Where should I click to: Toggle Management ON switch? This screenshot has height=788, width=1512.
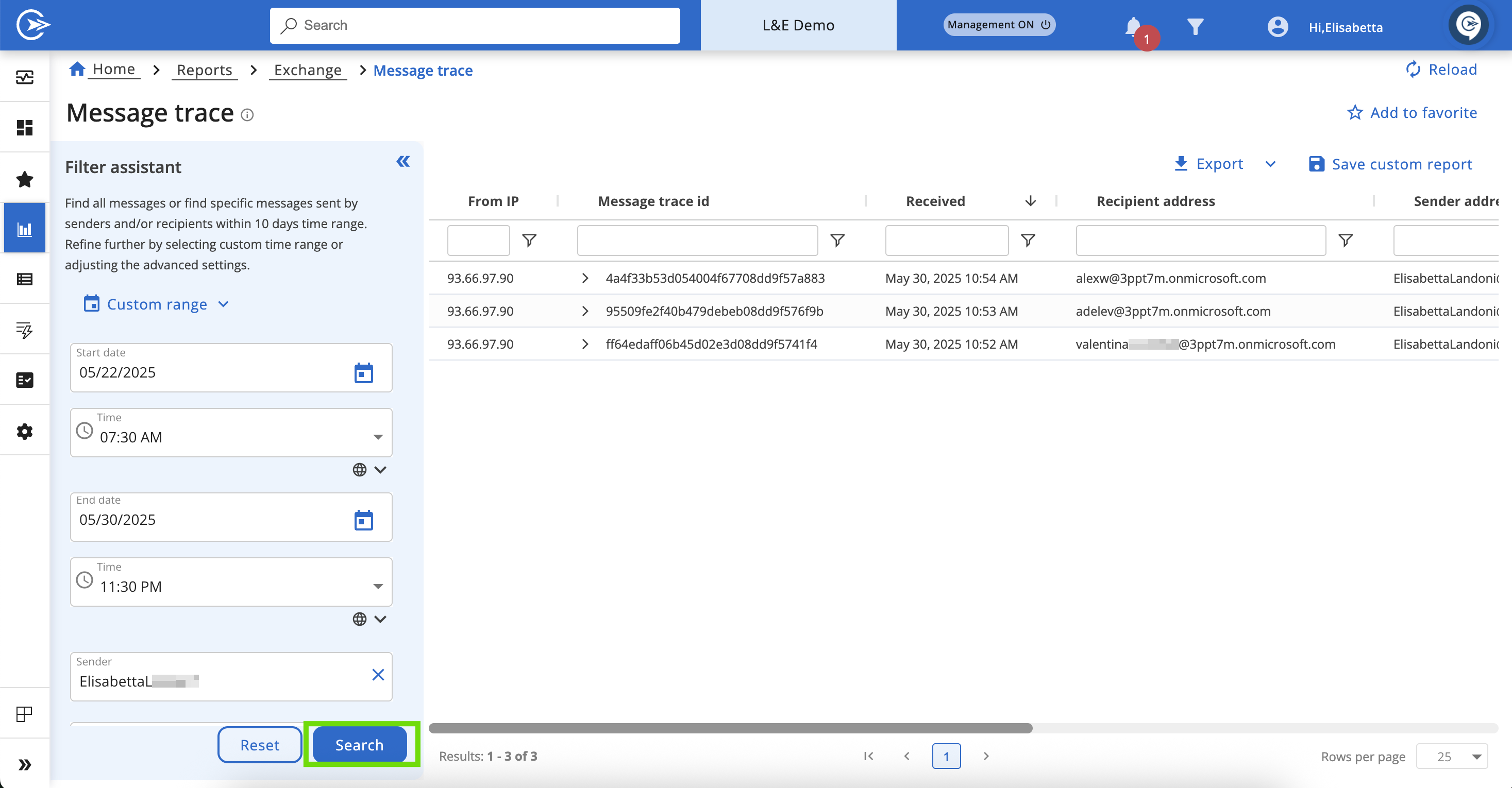999,25
